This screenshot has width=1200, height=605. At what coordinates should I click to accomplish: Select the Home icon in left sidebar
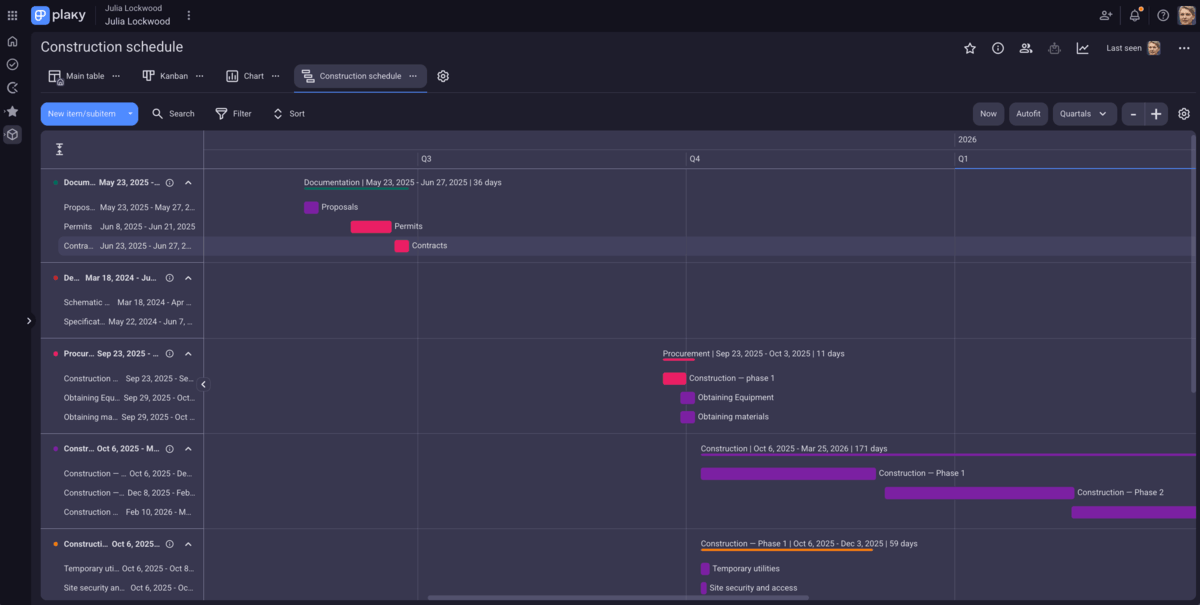[12, 41]
